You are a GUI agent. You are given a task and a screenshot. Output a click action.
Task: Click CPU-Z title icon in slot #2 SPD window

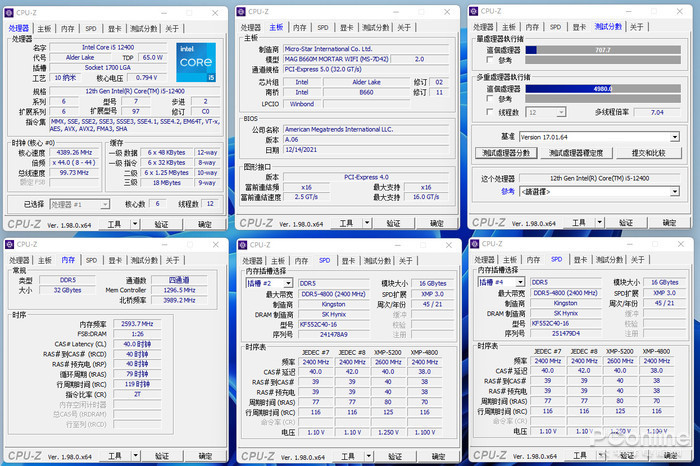(242, 245)
